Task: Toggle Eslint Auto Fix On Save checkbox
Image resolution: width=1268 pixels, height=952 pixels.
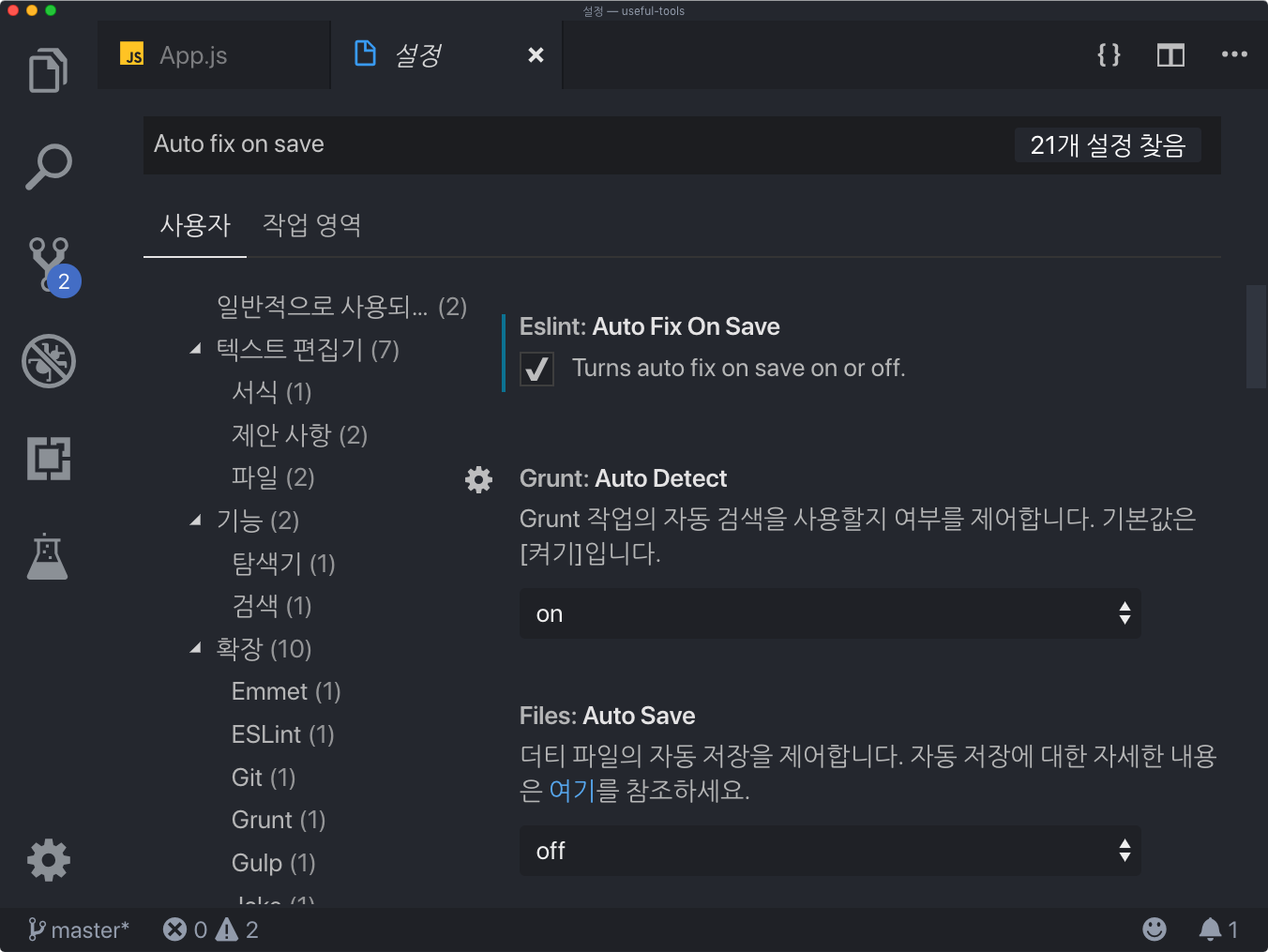Action: tap(536, 370)
